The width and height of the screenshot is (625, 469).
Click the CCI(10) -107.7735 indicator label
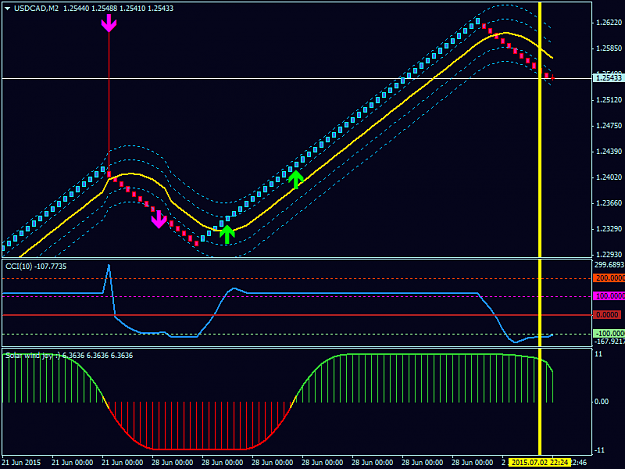point(36,266)
